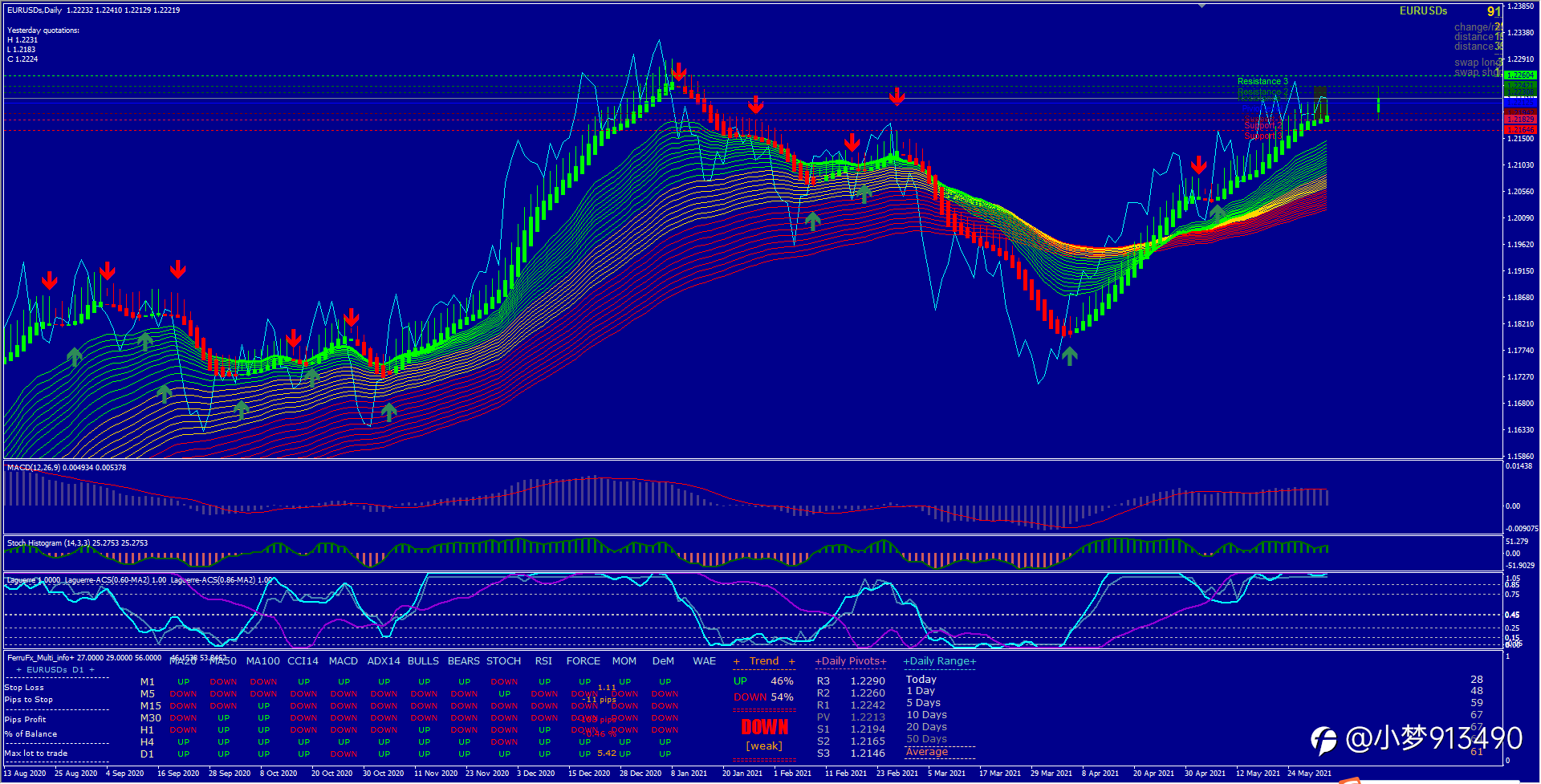Click the 'Average' range label
The height and width of the screenshot is (784, 1541).
click(x=927, y=752)
